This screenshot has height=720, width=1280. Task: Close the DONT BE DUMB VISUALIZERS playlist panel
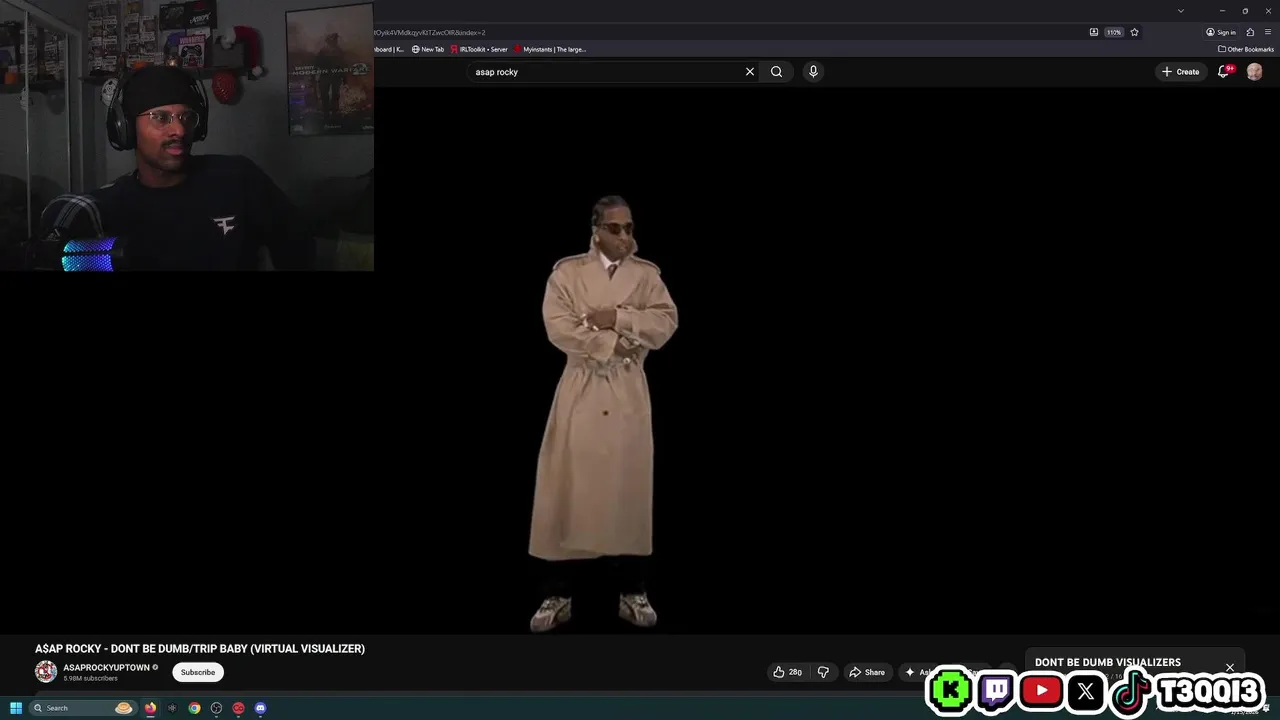pos(1230,667)
